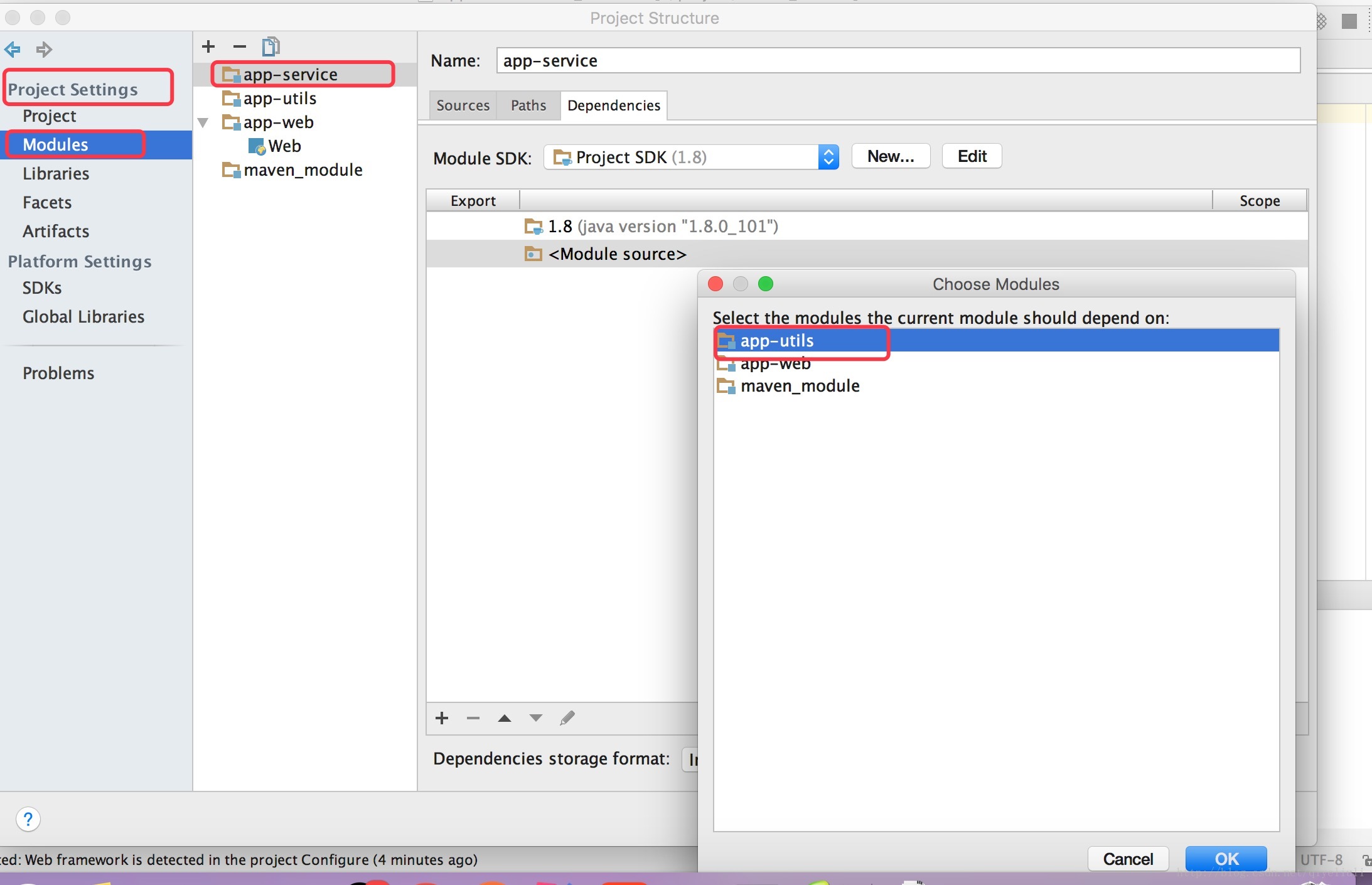Open SDKs platform settings

[x=42, y=288]
